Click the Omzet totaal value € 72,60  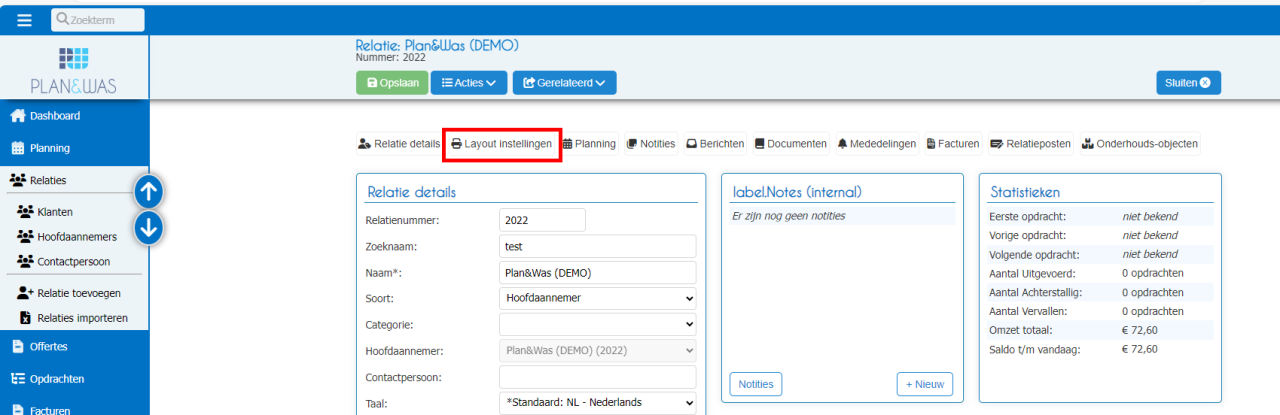pos(1140,330)
